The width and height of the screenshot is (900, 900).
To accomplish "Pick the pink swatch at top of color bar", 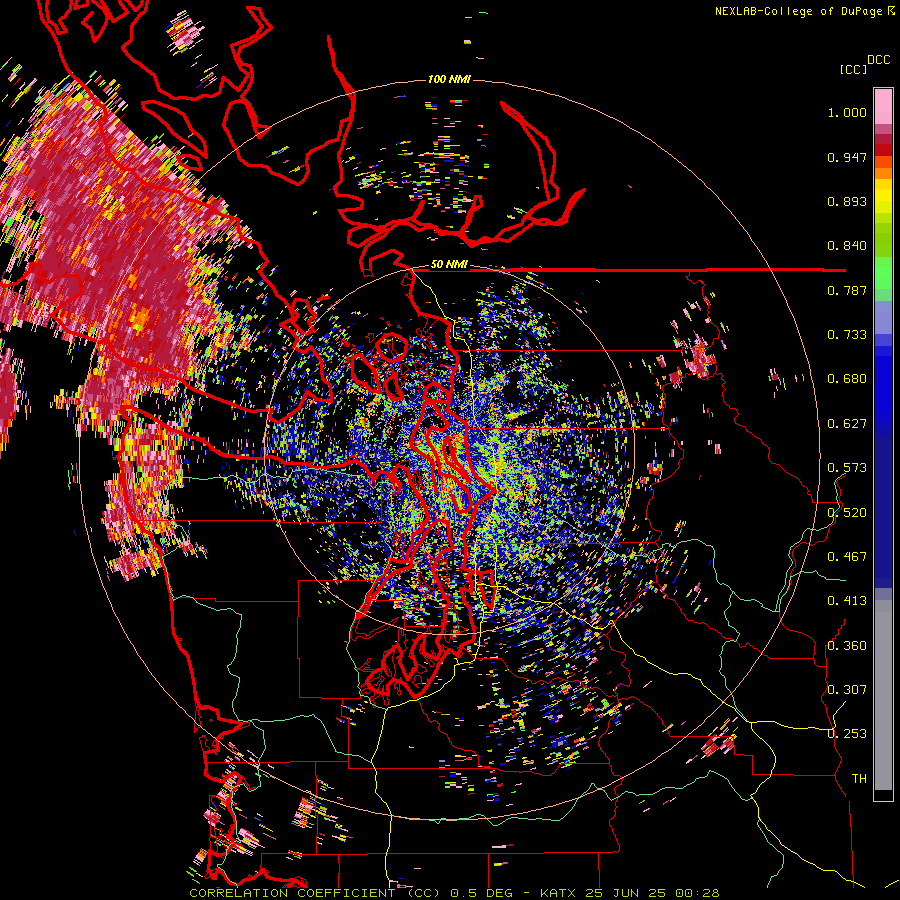I will tap(883, 106).
